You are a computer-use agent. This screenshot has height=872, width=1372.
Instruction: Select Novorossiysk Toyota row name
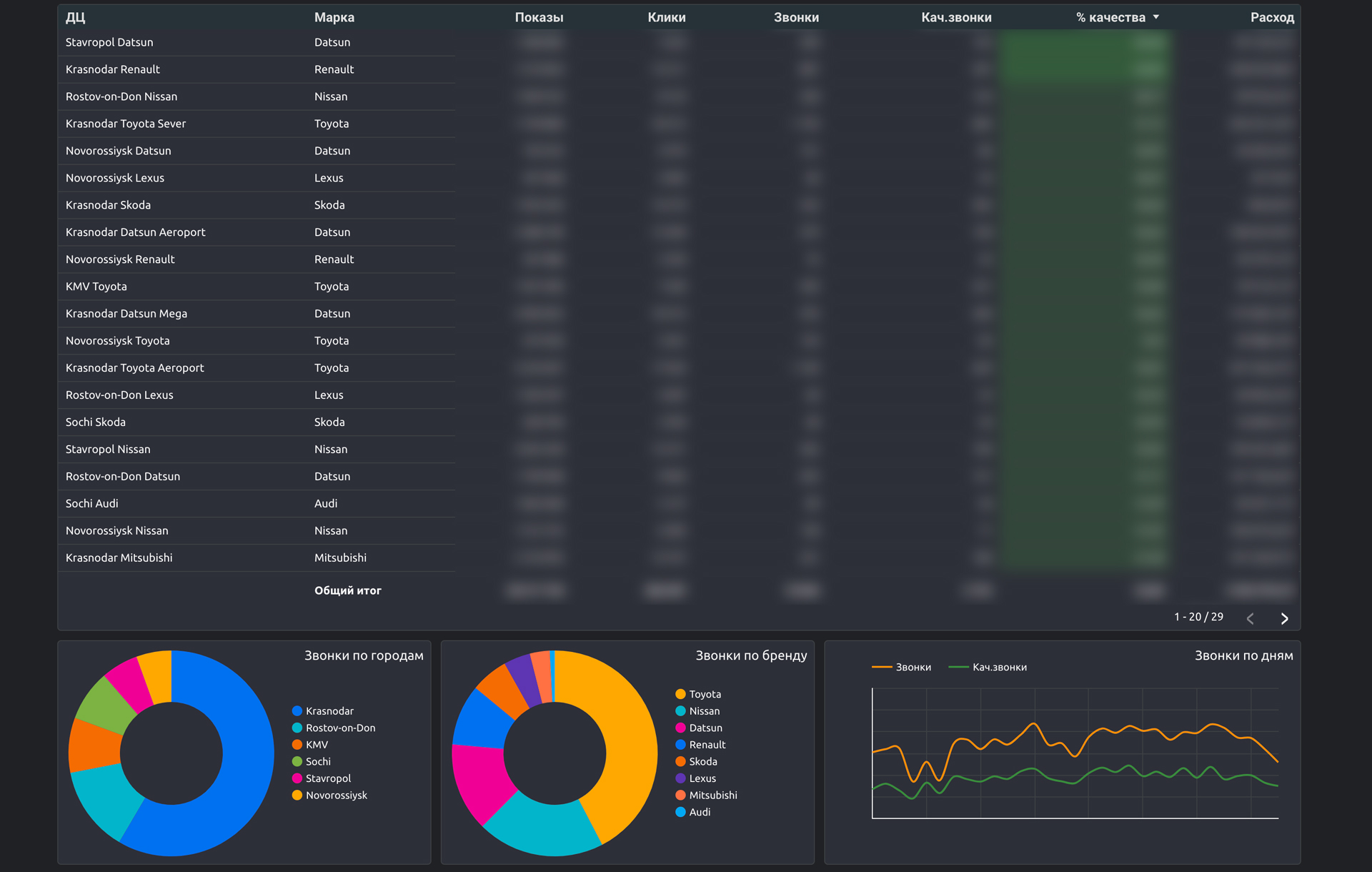click(x=118, y=341)
